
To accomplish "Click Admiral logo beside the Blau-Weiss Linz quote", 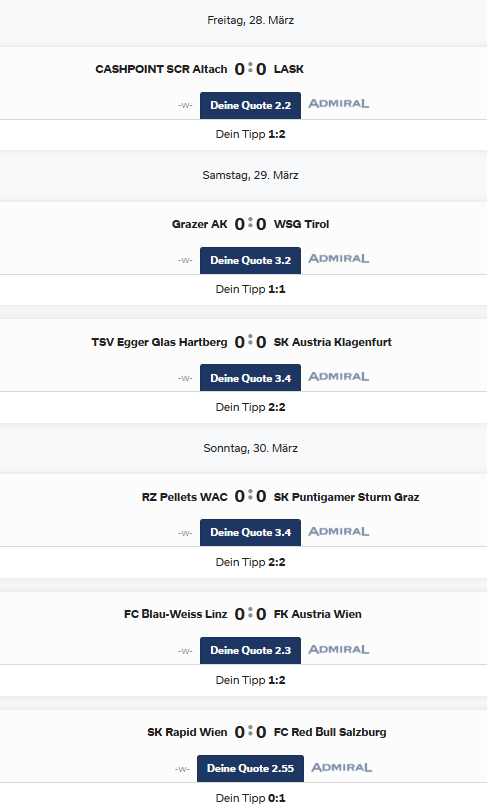I will 339,649.
